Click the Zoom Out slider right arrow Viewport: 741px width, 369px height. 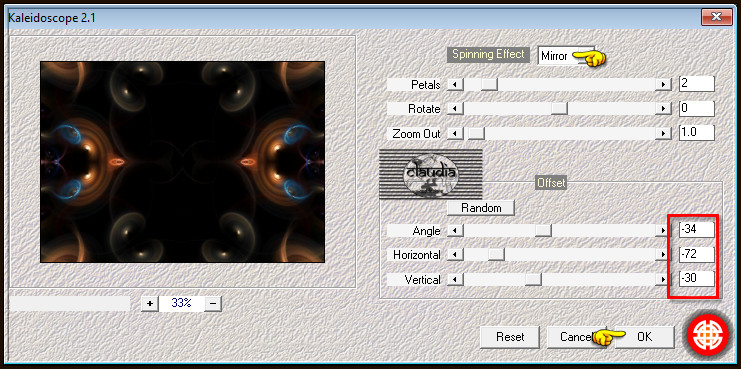[x=663, y=134]
